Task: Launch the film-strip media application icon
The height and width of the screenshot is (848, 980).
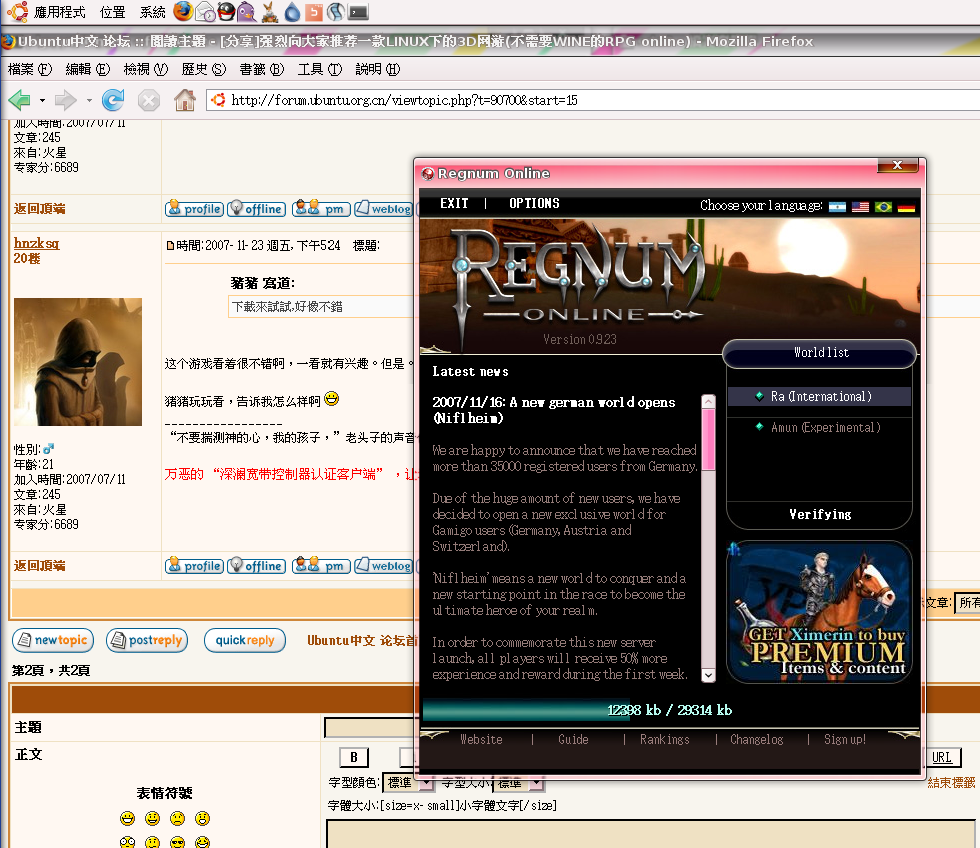Action: (336, 11)
